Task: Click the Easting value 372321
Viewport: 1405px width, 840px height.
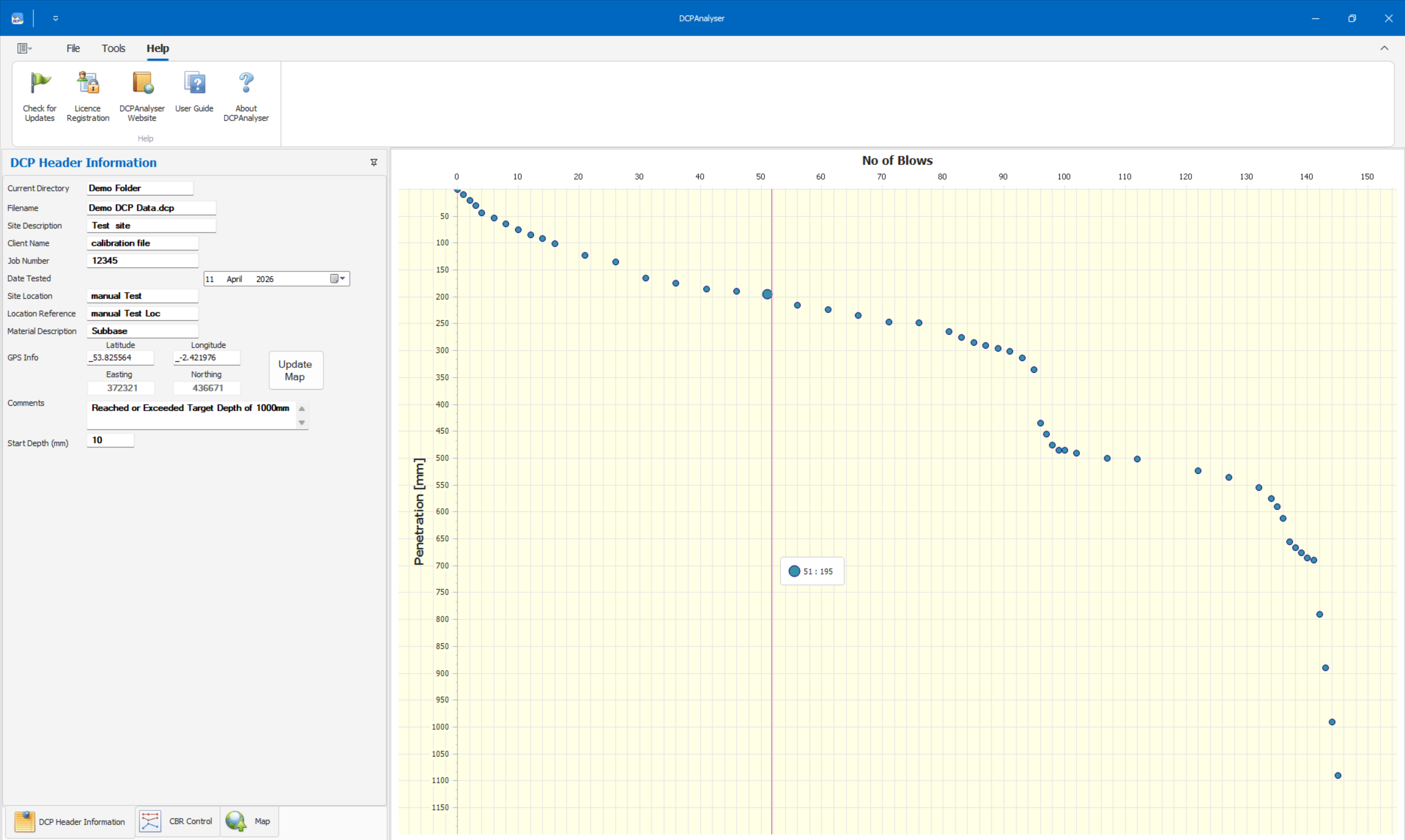Action: tap(121, 388)
